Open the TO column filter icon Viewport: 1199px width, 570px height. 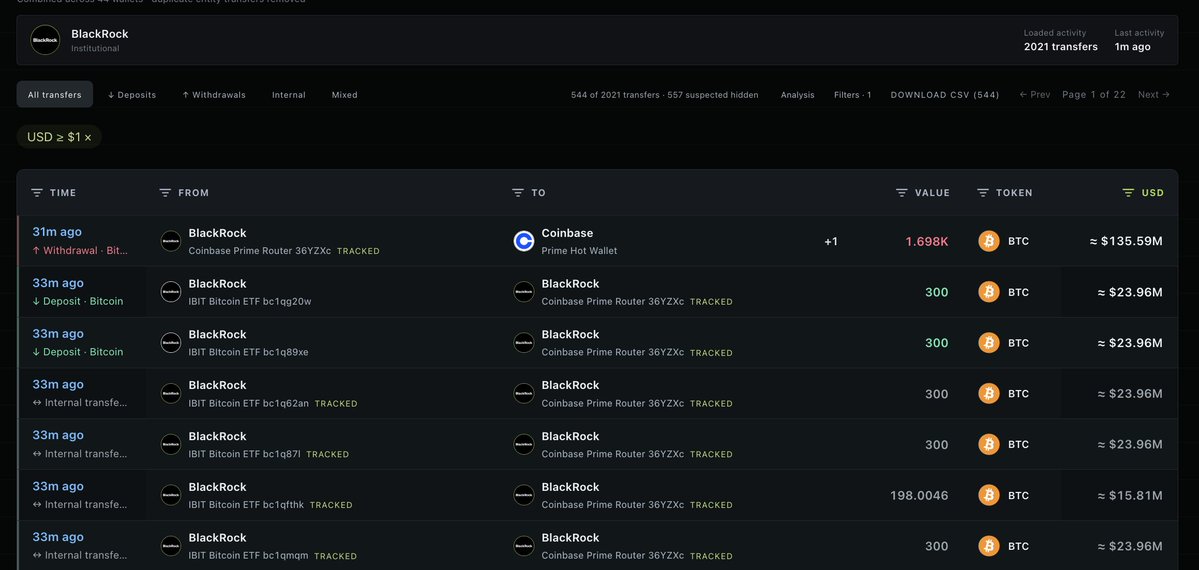(518, 193)
